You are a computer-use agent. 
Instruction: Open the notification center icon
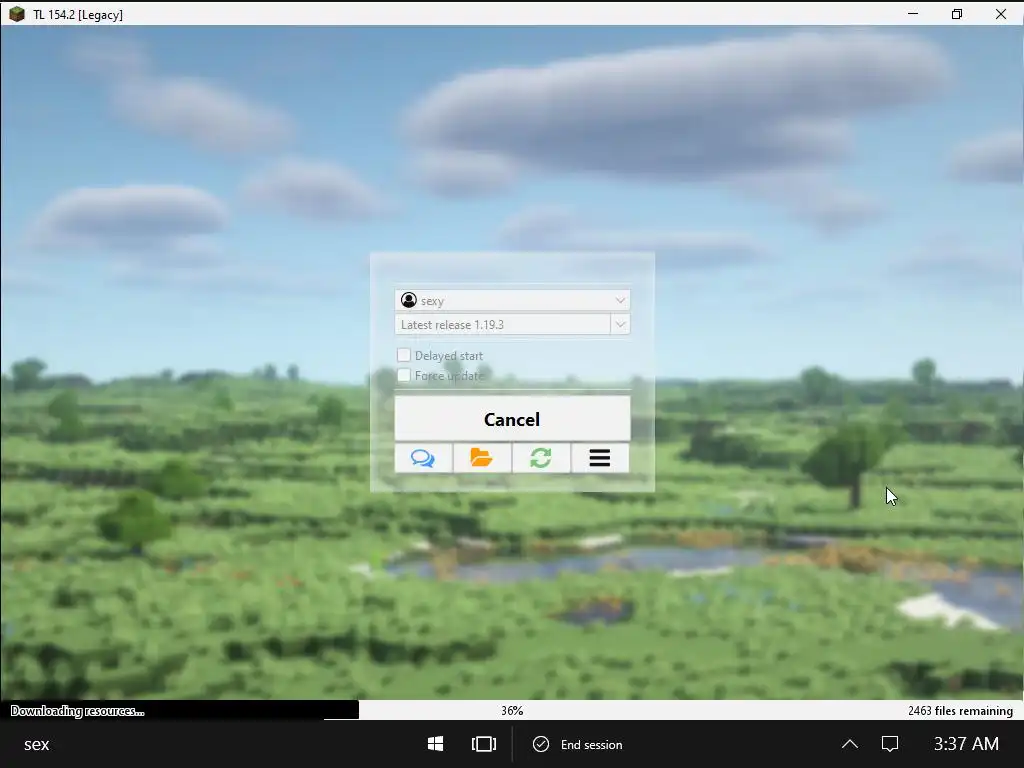pyautogui.click(x=889, y=744)
